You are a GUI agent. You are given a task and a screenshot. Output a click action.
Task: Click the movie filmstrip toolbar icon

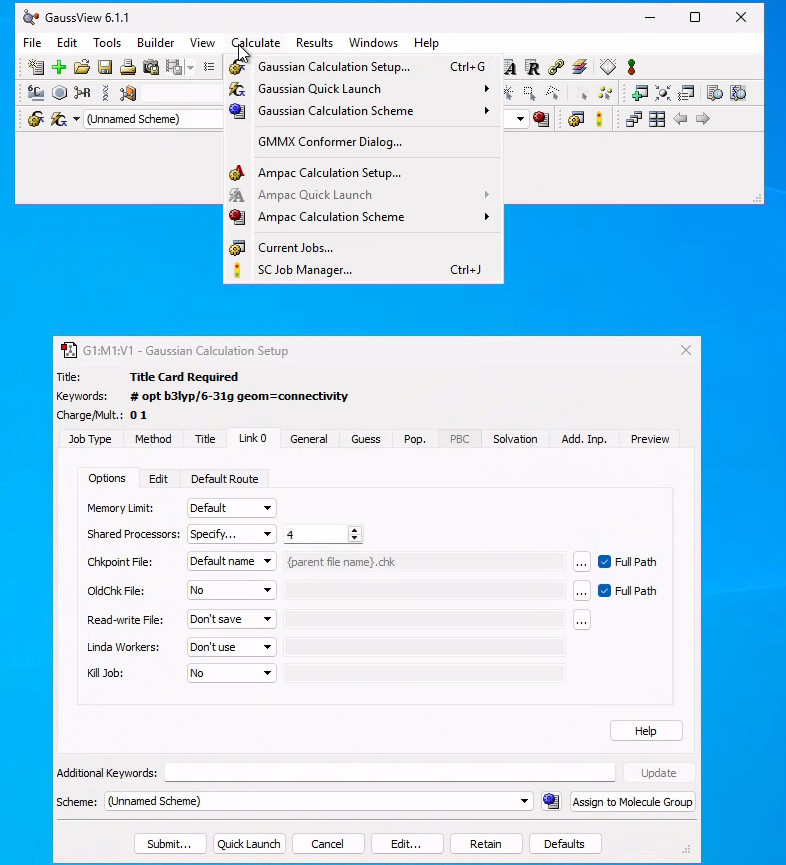pos(174,67)
